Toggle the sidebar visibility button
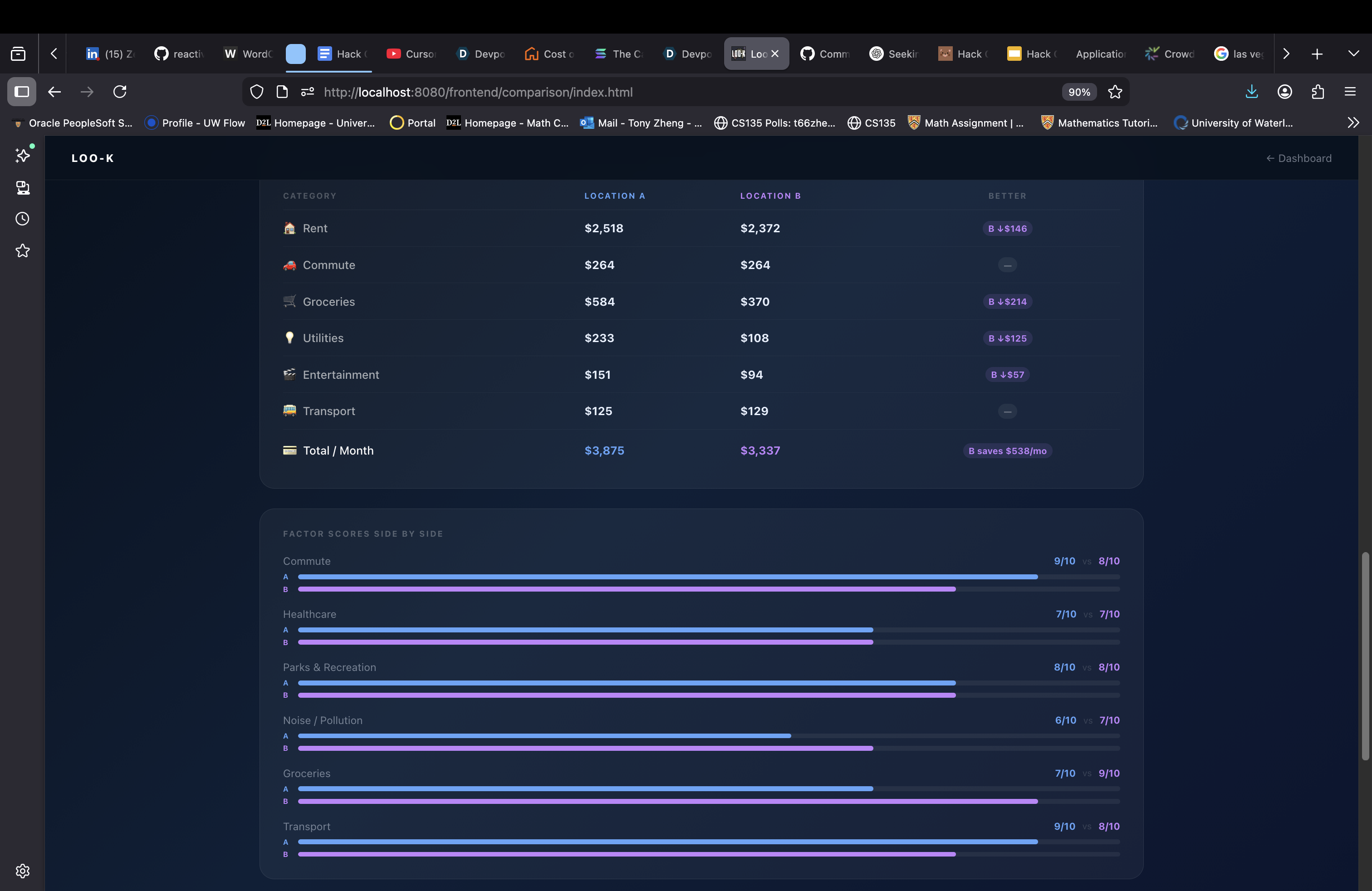Viewport: 1372px width, 891px height. click(x=22, y=92)
